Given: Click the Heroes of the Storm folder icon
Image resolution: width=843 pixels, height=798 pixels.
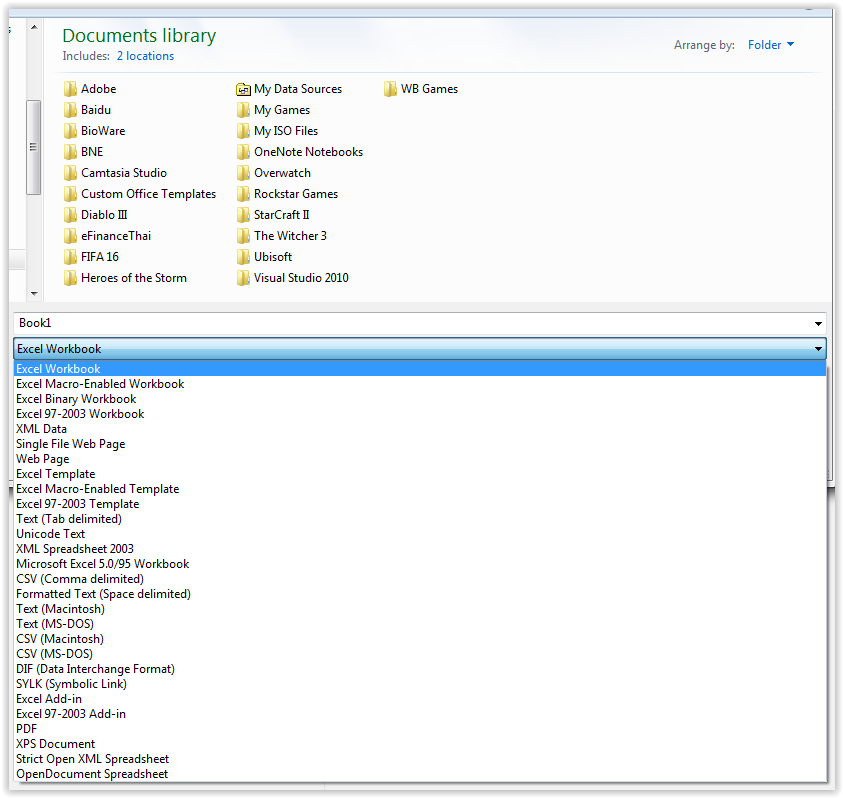Looking at the screenshot, I should [70, 277].
